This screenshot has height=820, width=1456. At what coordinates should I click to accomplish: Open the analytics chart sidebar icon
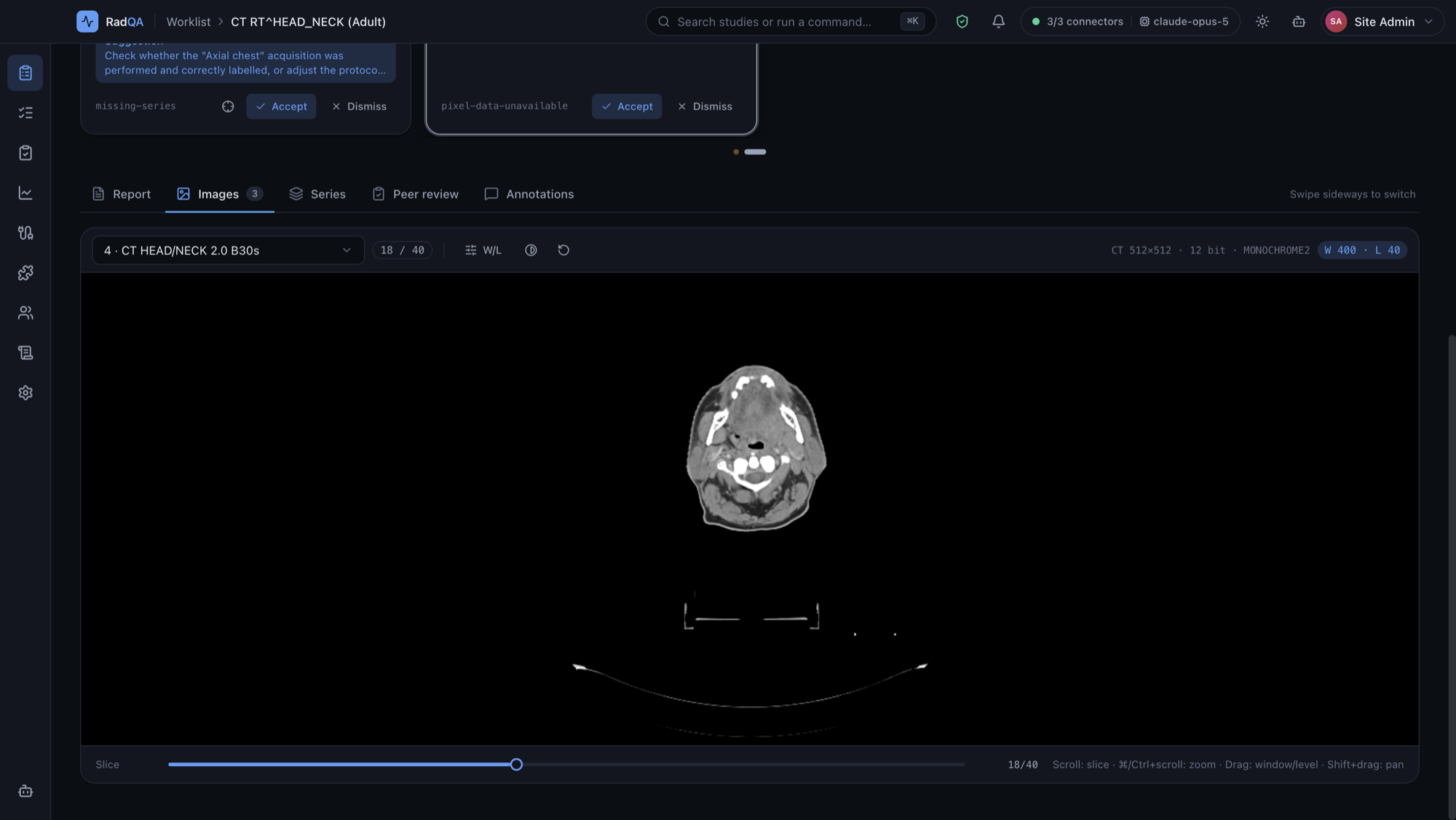tap(25, 193)
